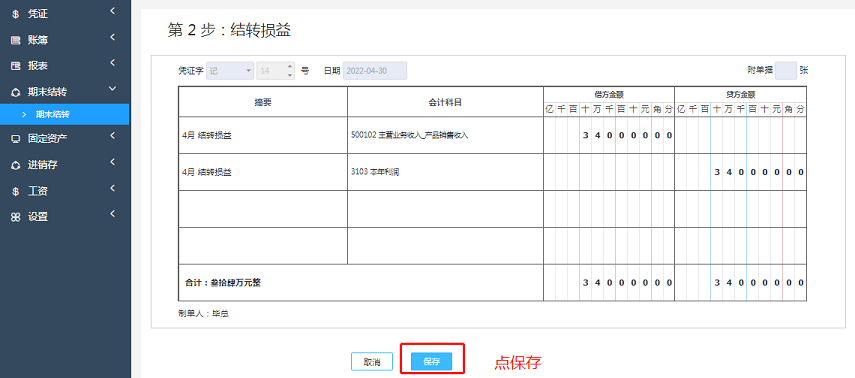This screenshot has width=855, height=378.
Task: Select the 3103 本年利润 account cell
Action: (x=445, y=172)
